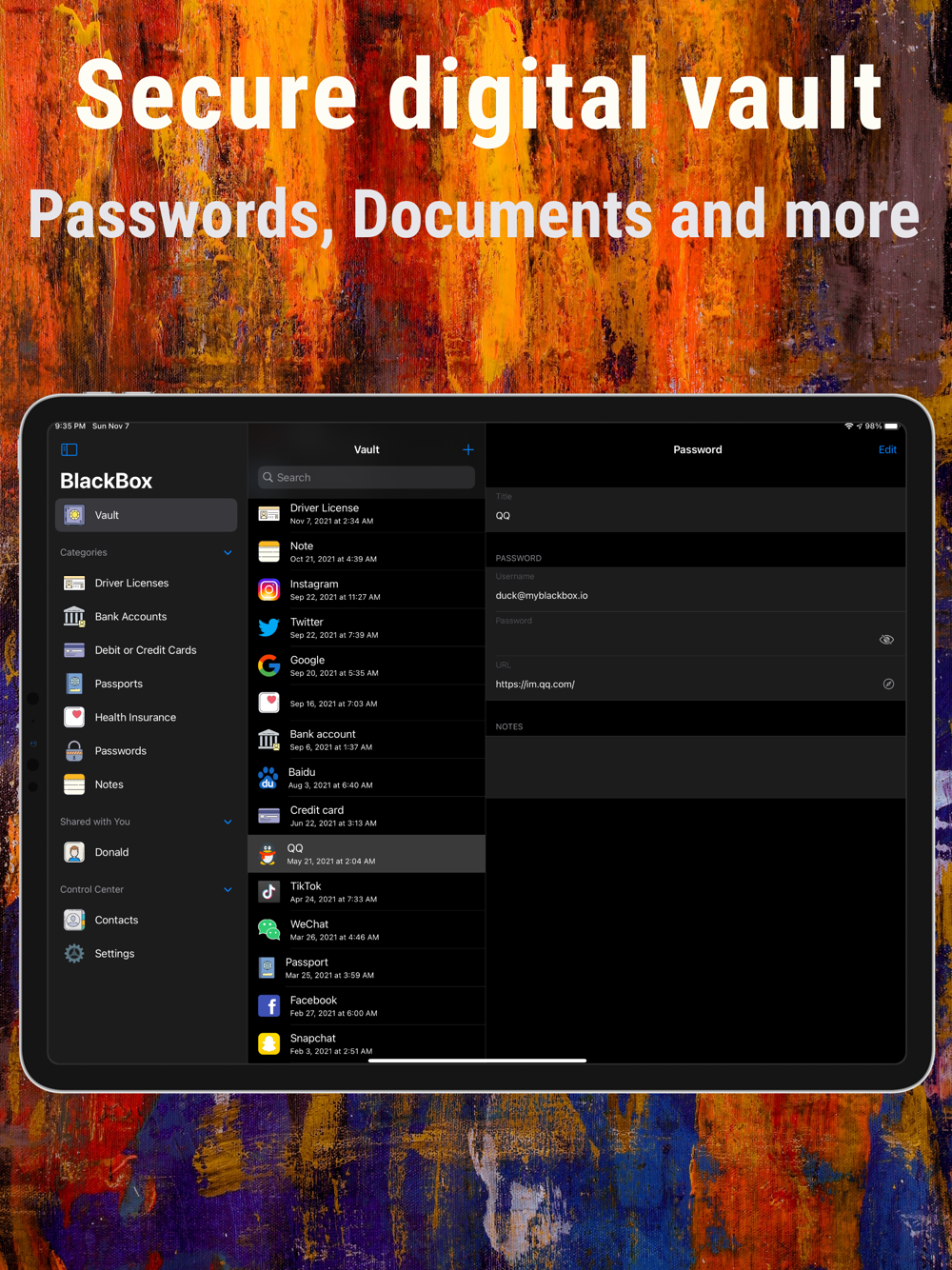
Task: Open URL with the compass icon
Action: (x=888, y=684)
